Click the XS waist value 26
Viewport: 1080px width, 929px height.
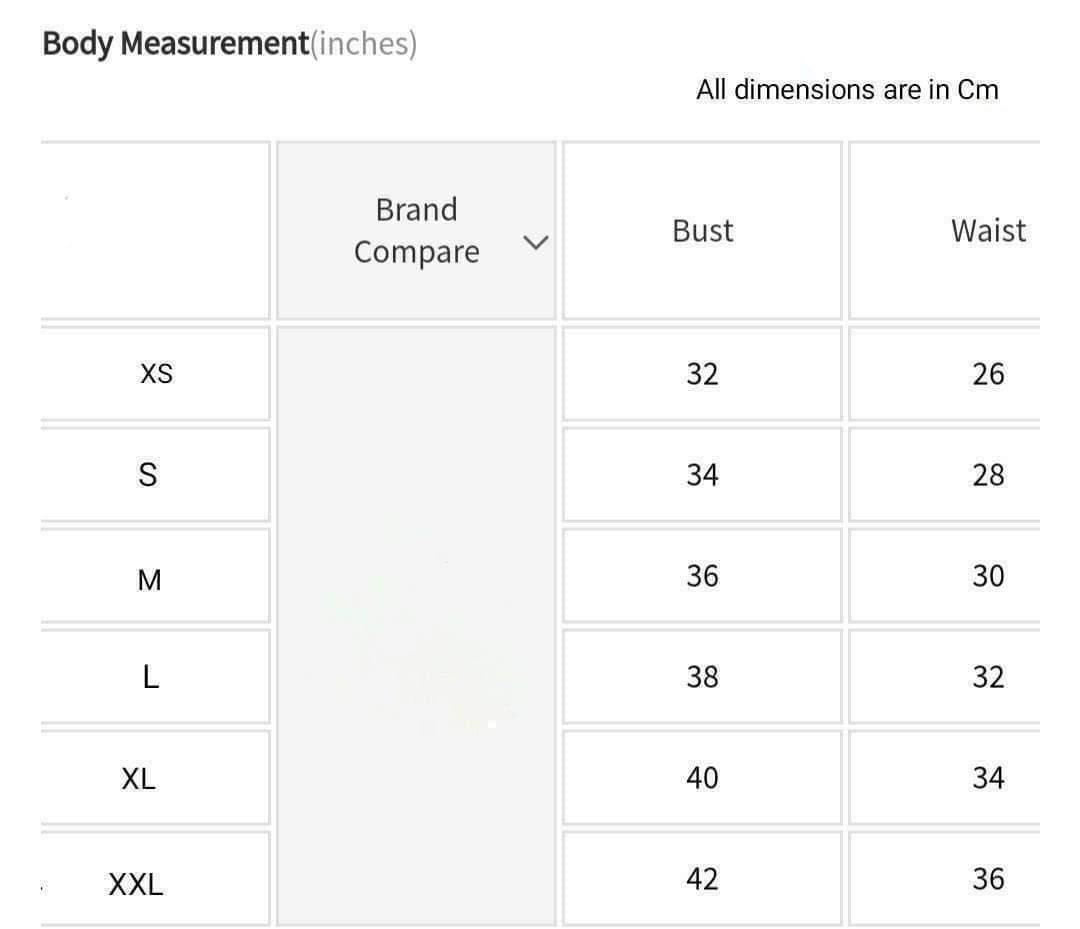point(988,374)
